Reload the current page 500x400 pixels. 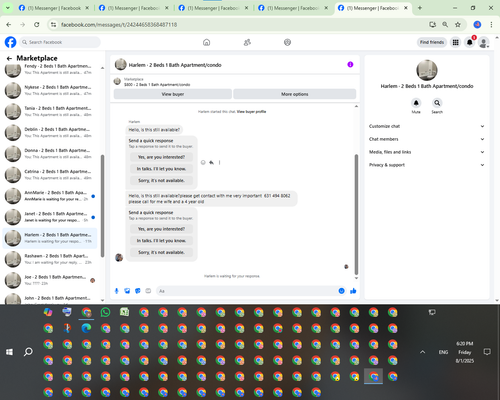[x=37, y=25]
